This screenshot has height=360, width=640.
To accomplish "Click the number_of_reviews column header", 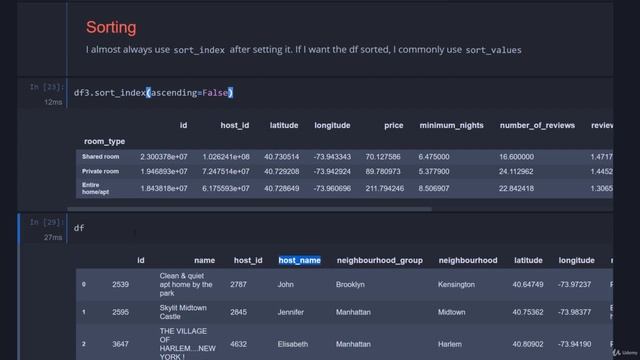I will click(x=537, y=125).
